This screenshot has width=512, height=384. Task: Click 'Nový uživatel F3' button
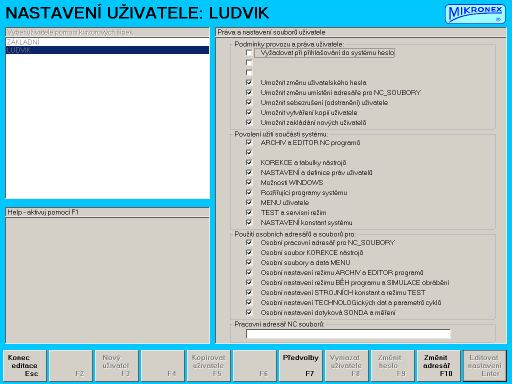[x=117, y=365]
